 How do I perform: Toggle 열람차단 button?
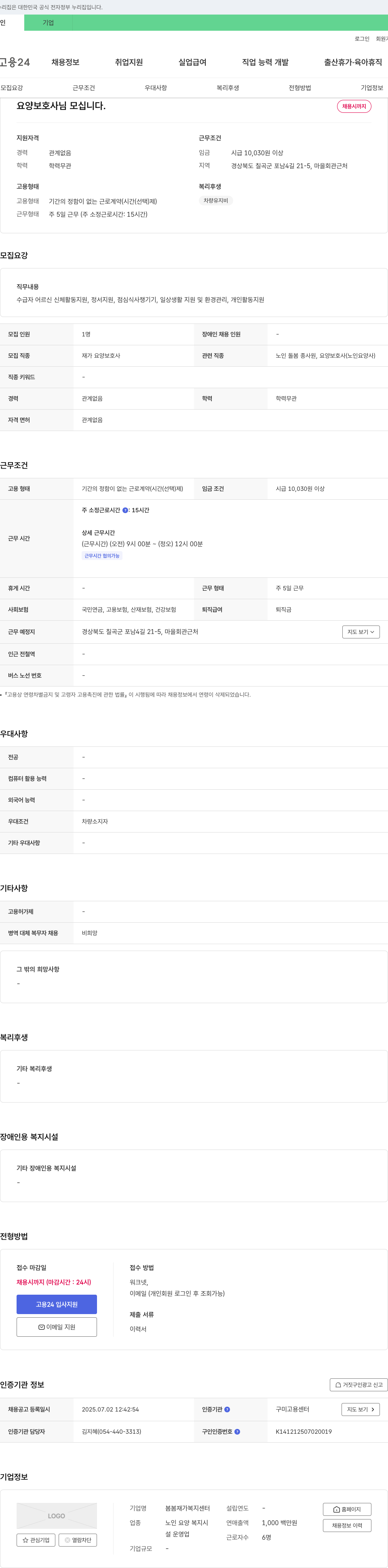78,1540
